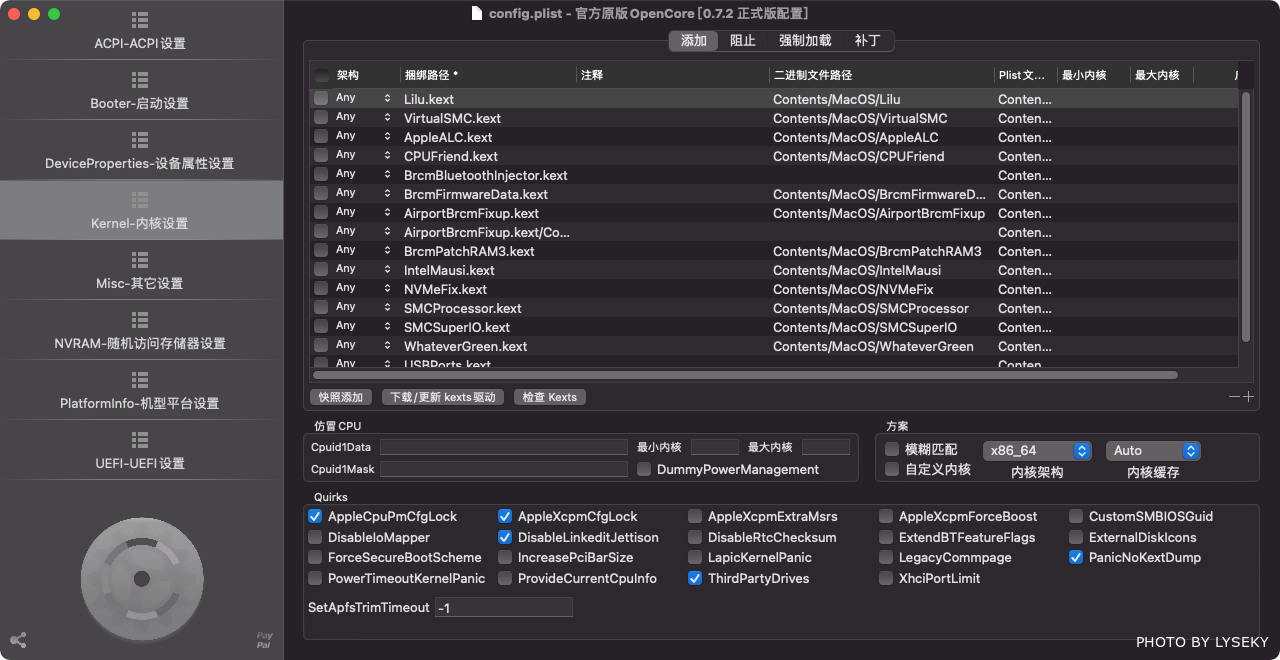Image resolution: width=1280 pixels, height=660 pixels.
Task: Open the Any architecture selector for SMCSuperIO.kext
Action: 364,326
